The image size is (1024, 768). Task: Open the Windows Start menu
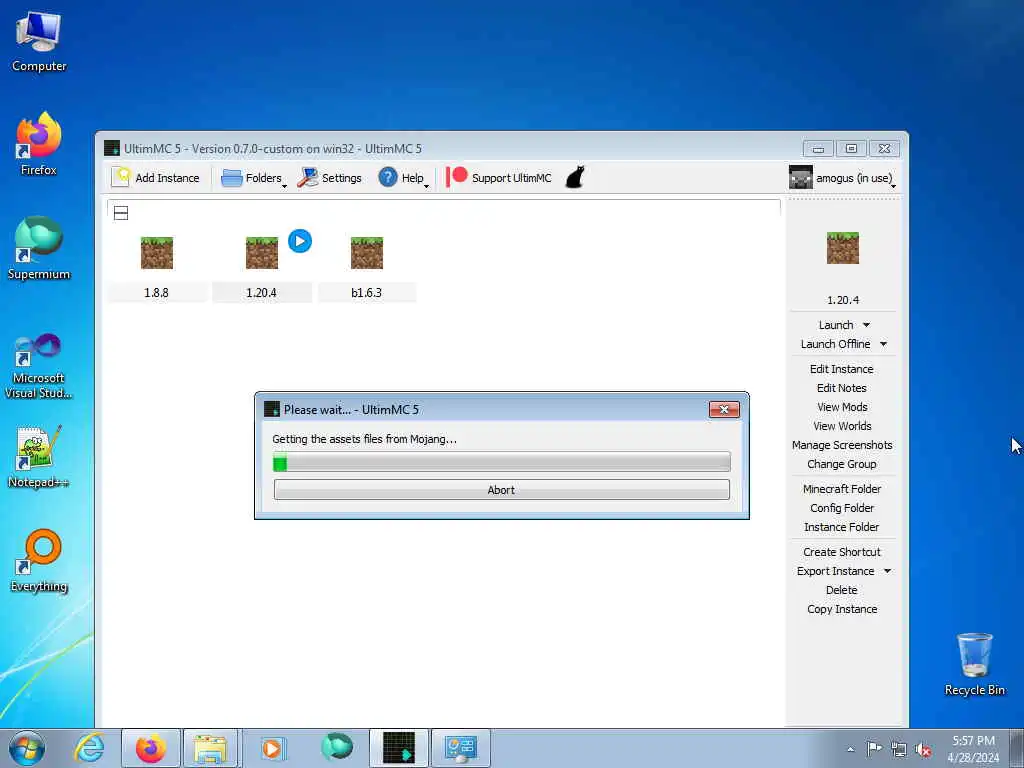click(27, 748)
